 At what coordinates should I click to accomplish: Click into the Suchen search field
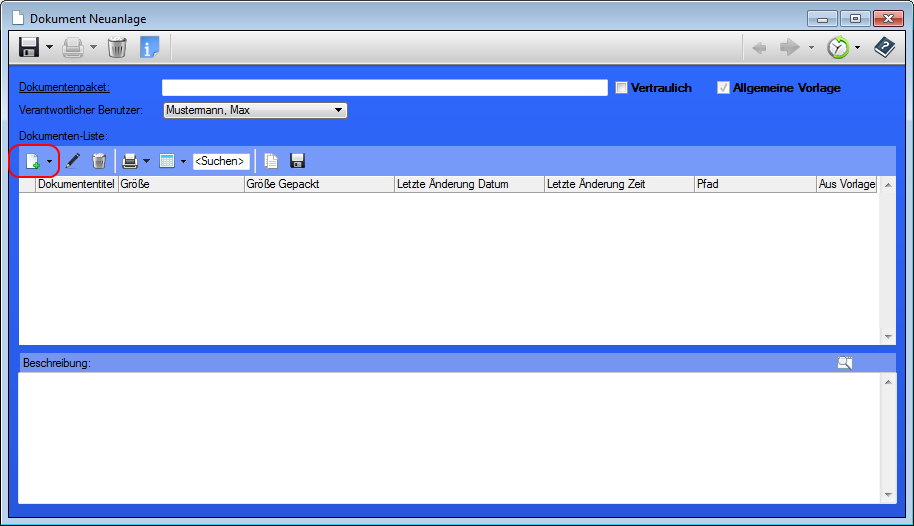[x=220, y=161]
